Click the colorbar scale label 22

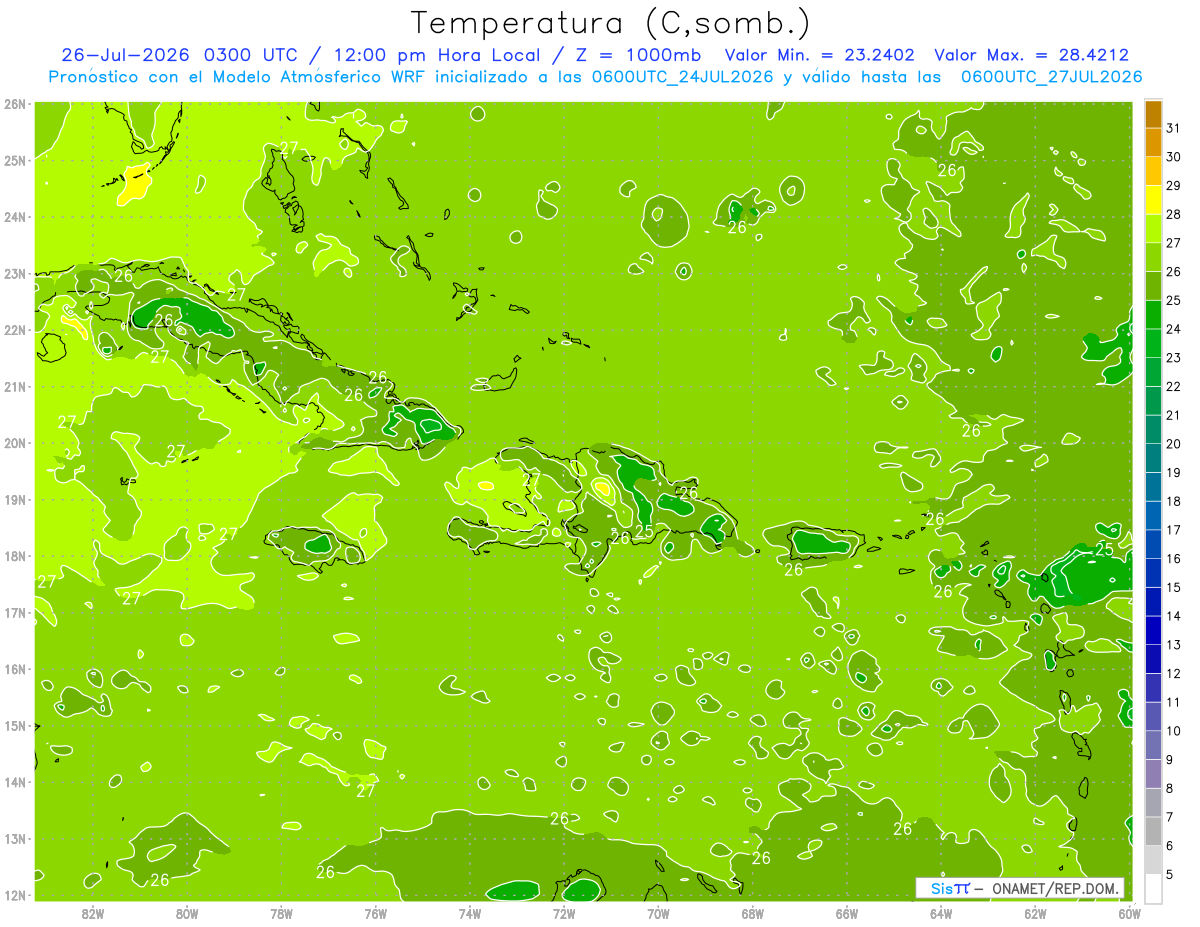pyautogui.click(x=1174, y=387)
